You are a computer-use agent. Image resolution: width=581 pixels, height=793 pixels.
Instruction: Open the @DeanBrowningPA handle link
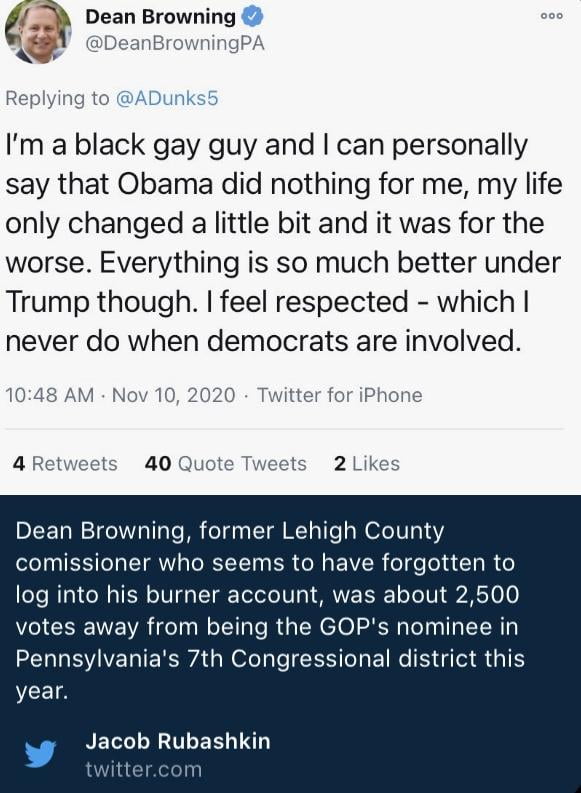click(x=175, y=43)
